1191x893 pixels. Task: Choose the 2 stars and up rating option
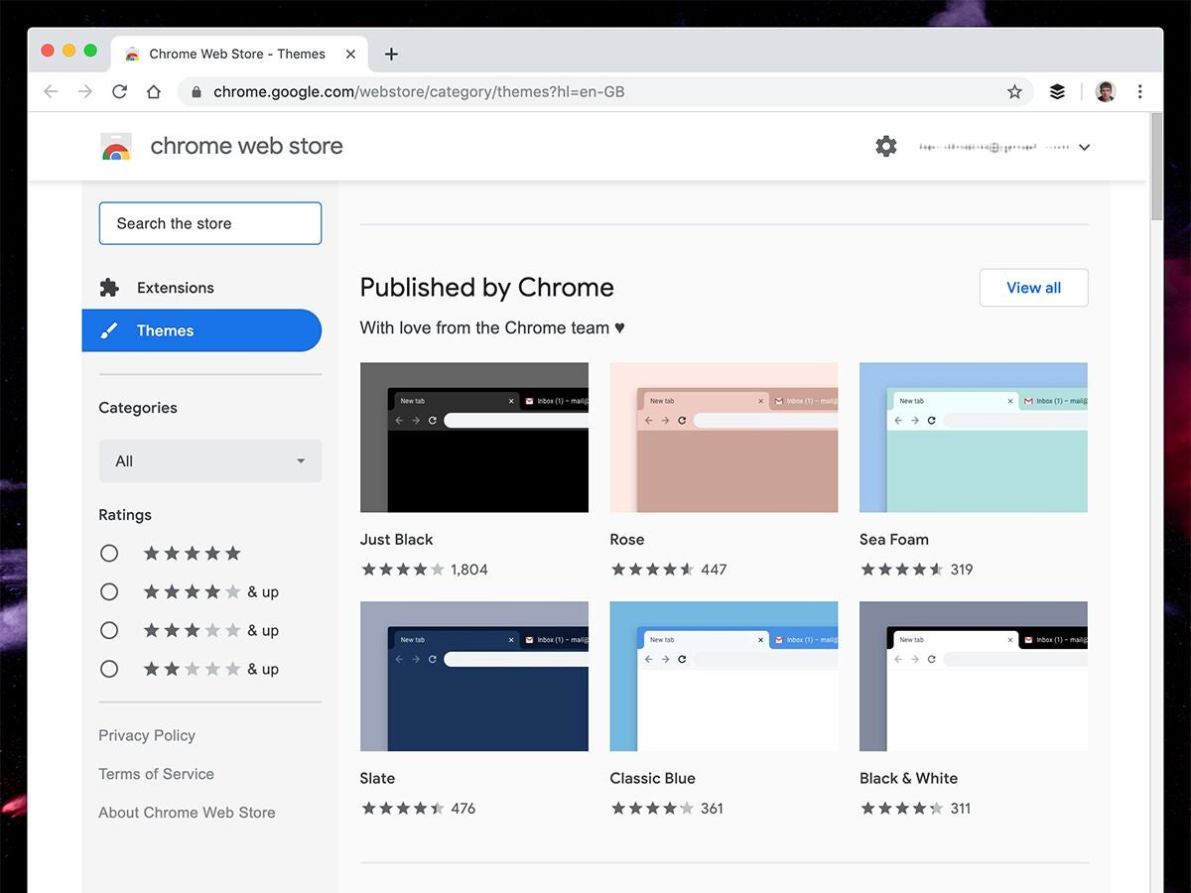(109, 668)
